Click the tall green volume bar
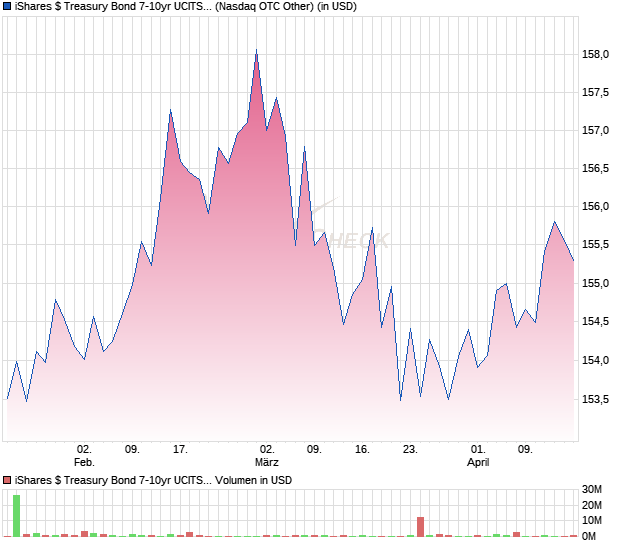The image size is (620, 546). click(x=16, y=515)
